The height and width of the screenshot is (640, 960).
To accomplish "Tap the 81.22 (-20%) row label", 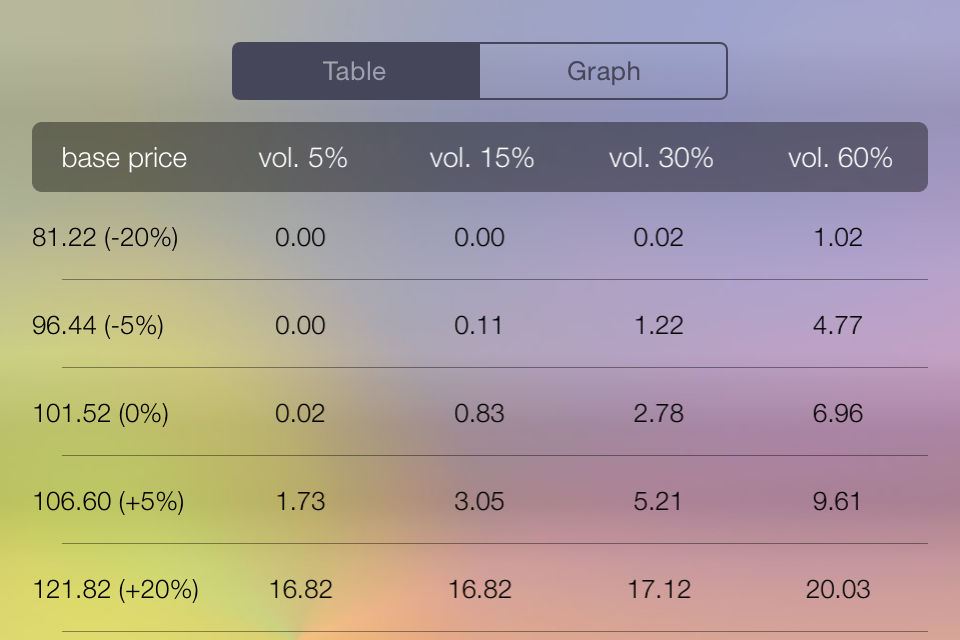I will (x=105, y=238).
